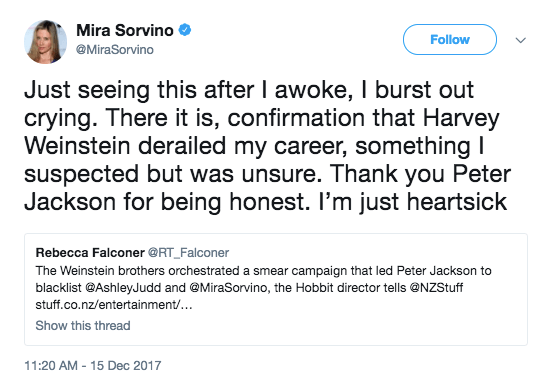This screenshot has width=541, height=379.
Task: Click the blue verified badge icon
Action: 185,30
